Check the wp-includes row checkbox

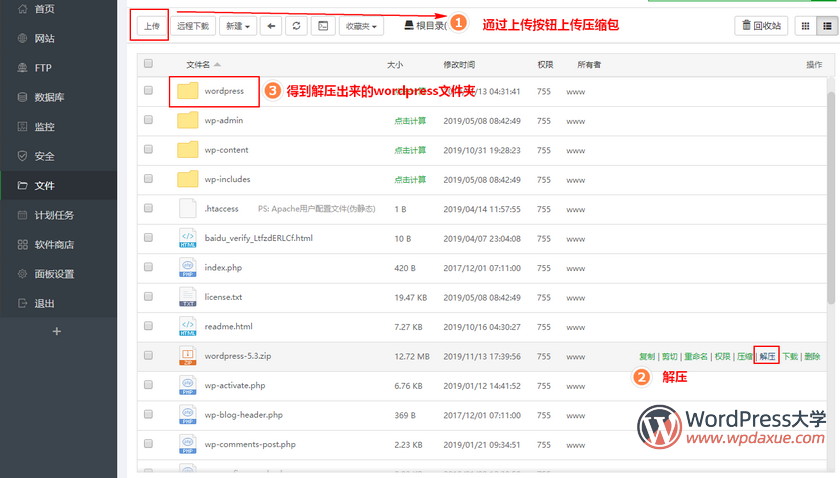(x=148, y=178)
